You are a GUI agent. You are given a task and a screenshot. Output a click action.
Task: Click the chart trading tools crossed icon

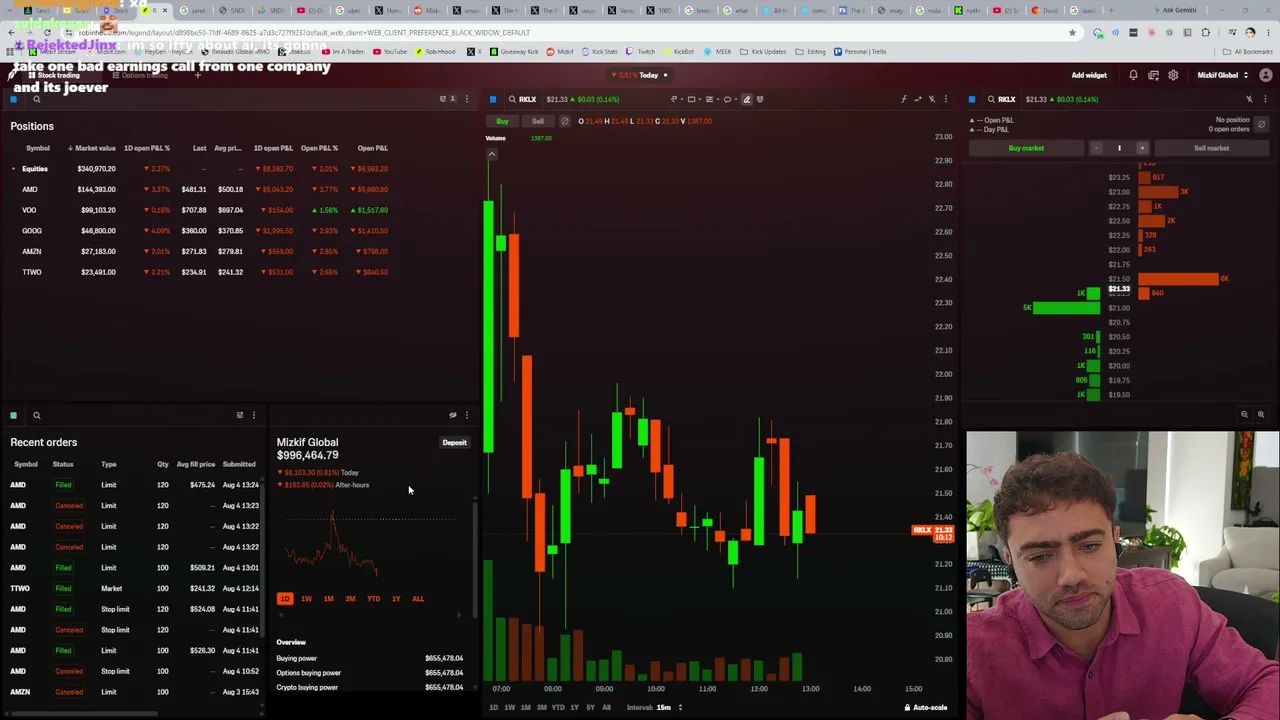[932, 99]
